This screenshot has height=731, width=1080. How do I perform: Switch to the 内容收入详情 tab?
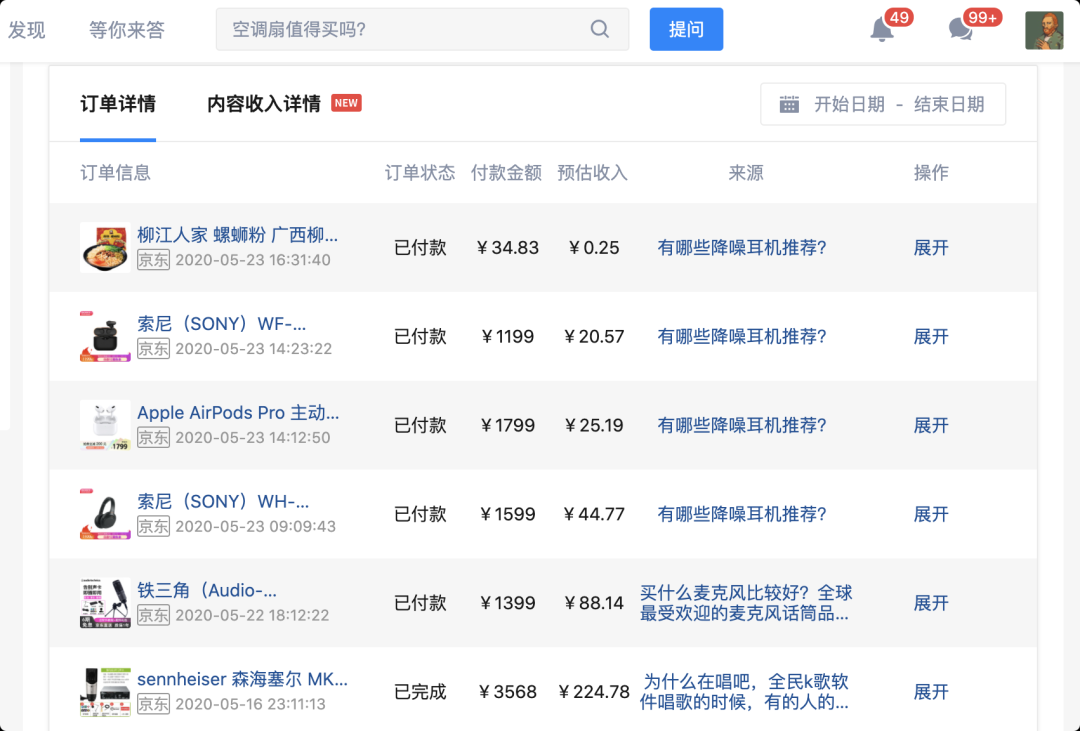click(264, 104)
